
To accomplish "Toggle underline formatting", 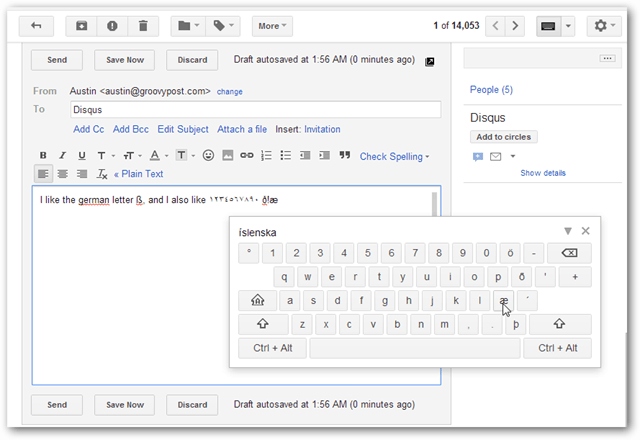I will tap(82, 156).
